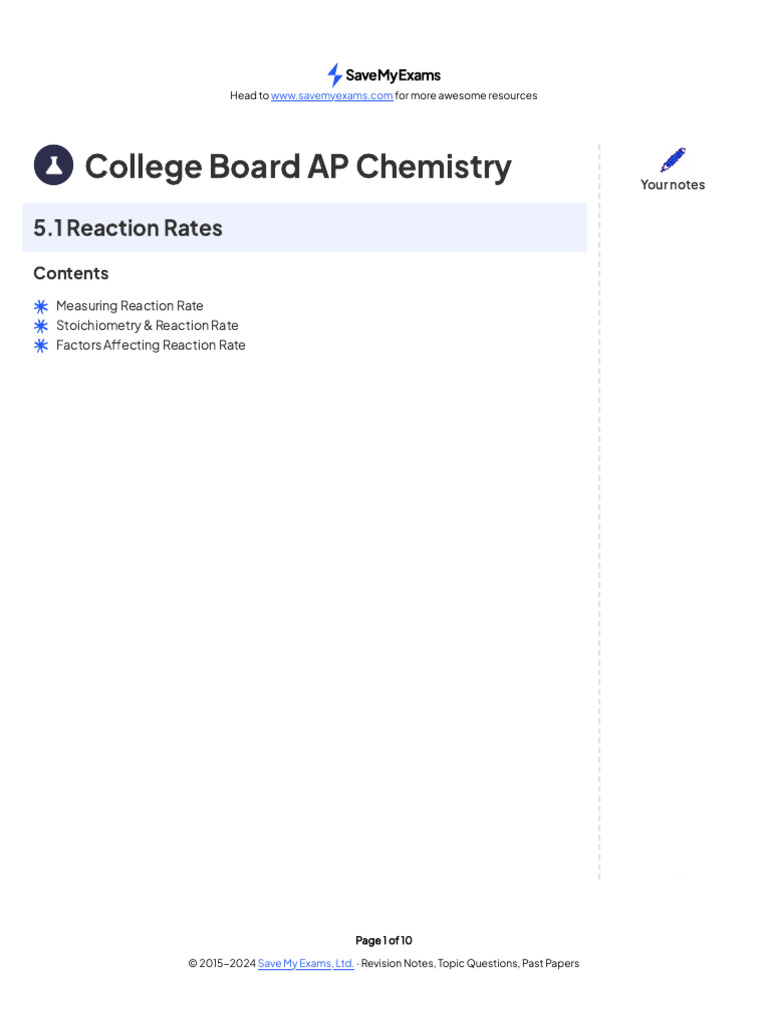768x1024 pixels.
Task: Click the SaveMyExams wordmark text
Action: (x=393, y=76)
